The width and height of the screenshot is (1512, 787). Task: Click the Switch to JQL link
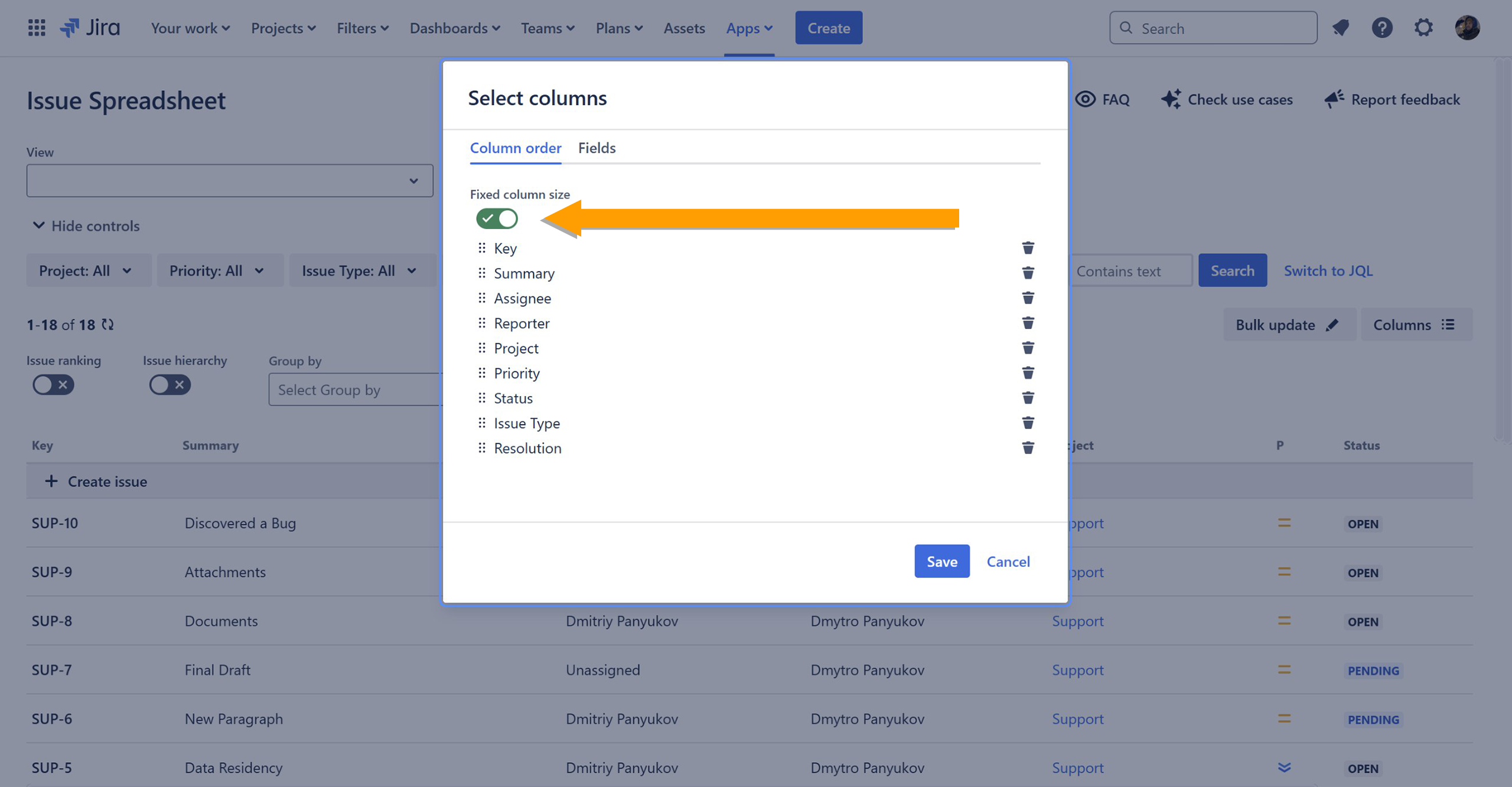pos(1328,271)
